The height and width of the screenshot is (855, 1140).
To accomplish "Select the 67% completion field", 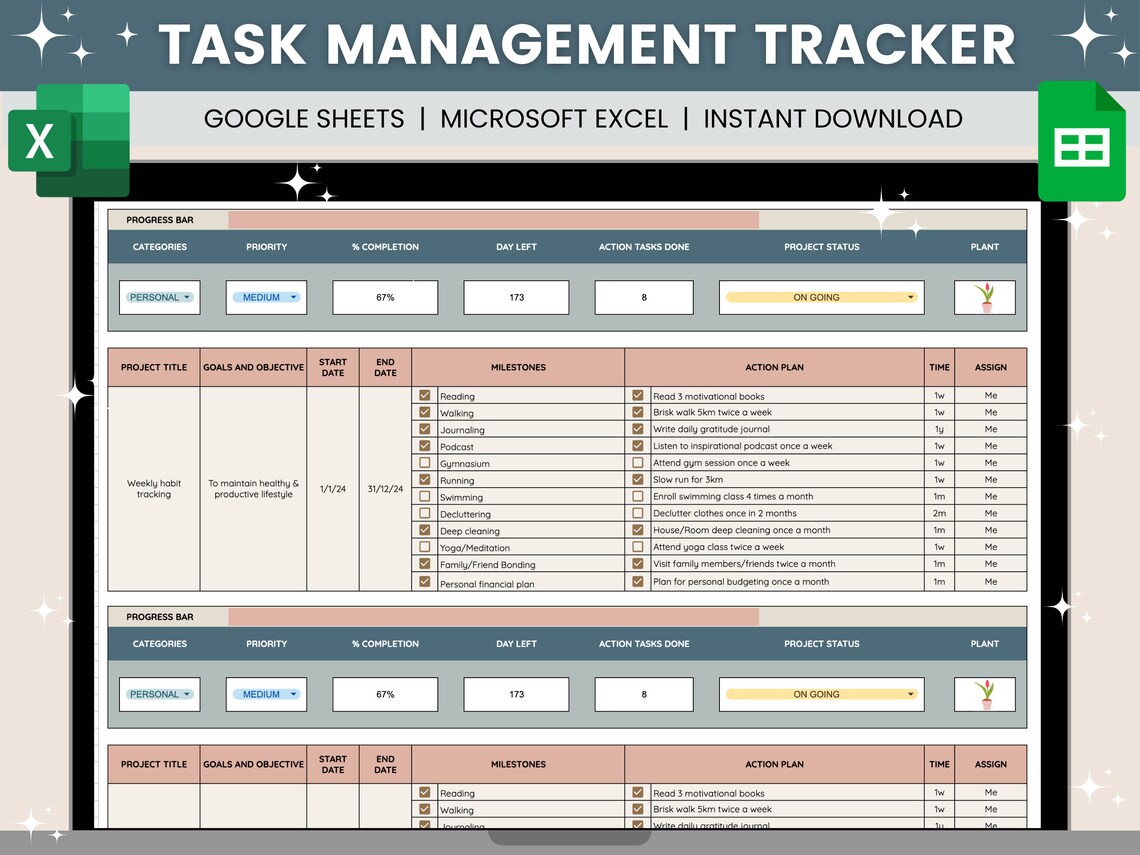I will coord(385,297).
